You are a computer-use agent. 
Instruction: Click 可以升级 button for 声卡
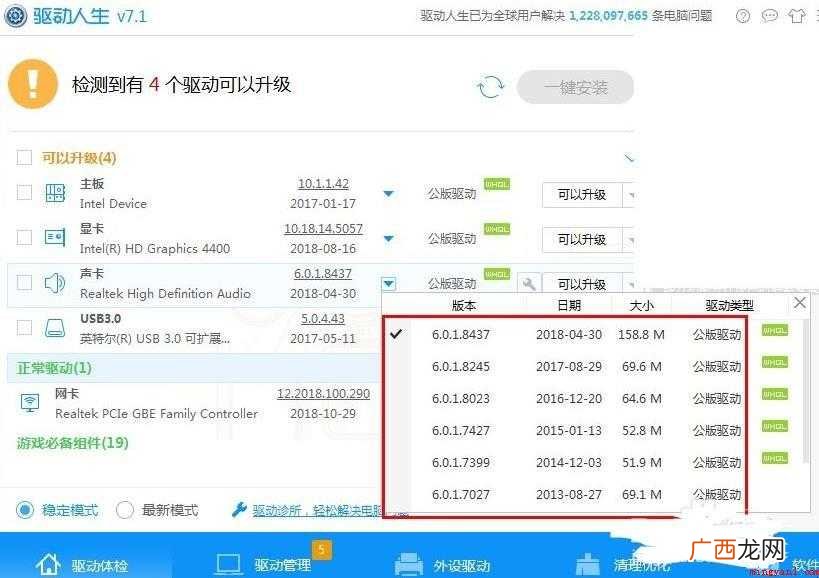[582, 284]
